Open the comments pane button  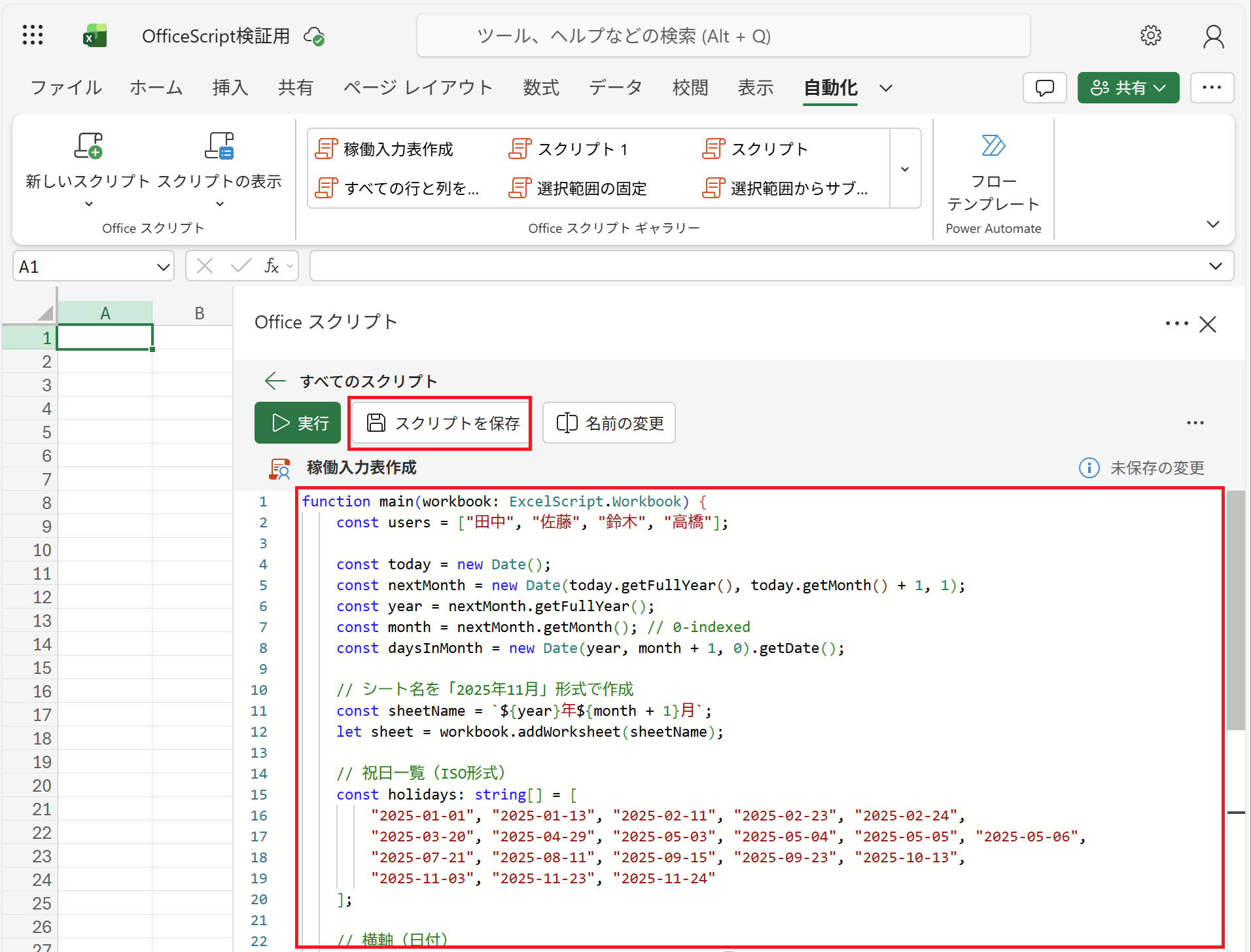coord(1044,88)
